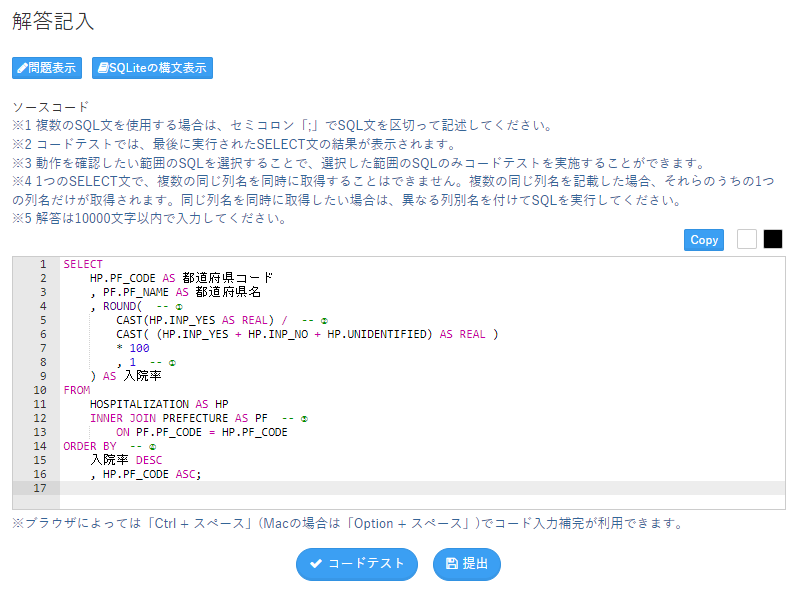This screenshot has width=793, height=594.
Task: Click line number 10 in the gutter
Action: tap(40, 390)
